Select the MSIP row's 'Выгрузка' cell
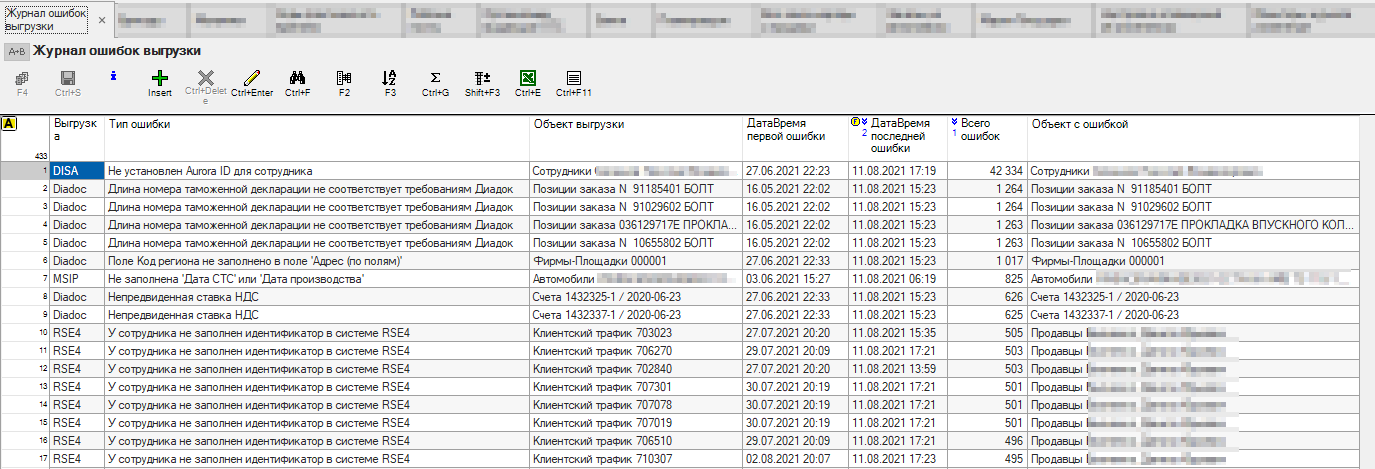The height and width of the screenshot is (469, 1375). pos(77,278)
